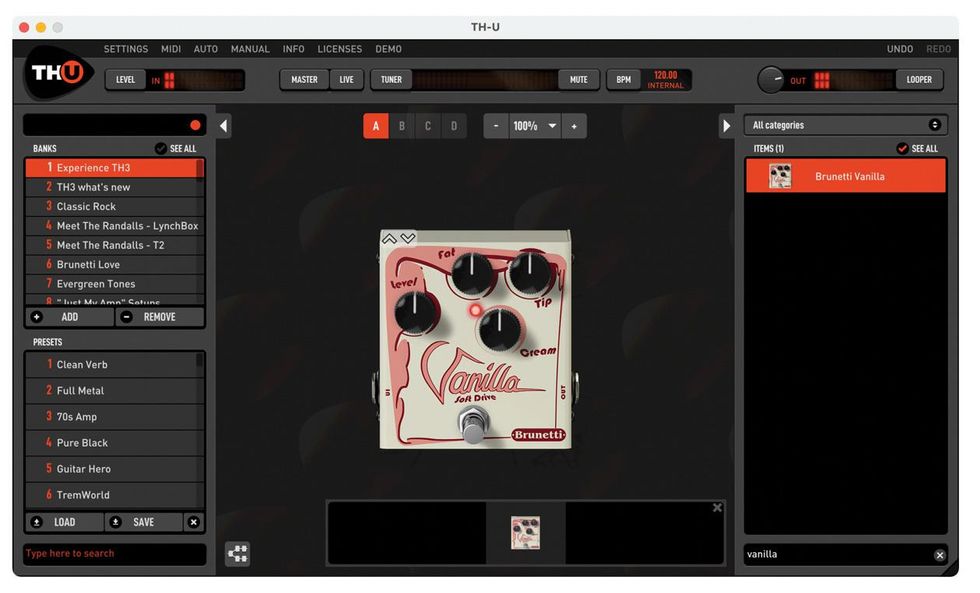Image resolution: width=980 pixels, height=593 pixels.
Task: Click the Brunetti logo on the pedal
Action: 538,435
